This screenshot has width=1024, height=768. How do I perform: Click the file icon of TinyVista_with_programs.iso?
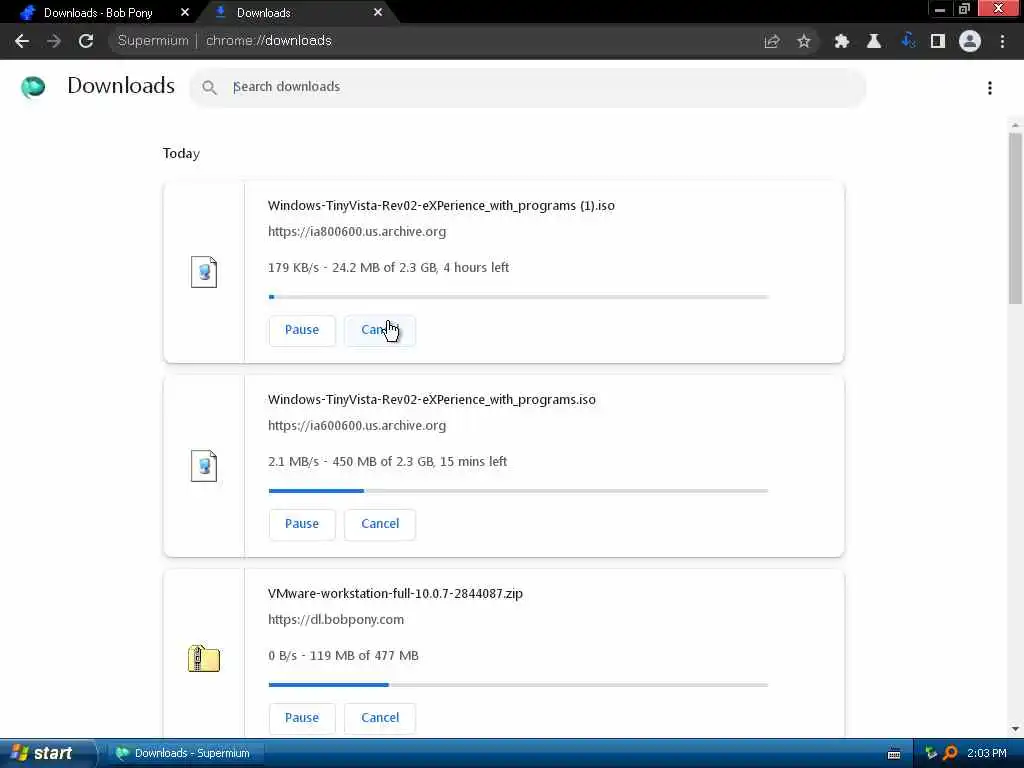click(x=204, y=466)
